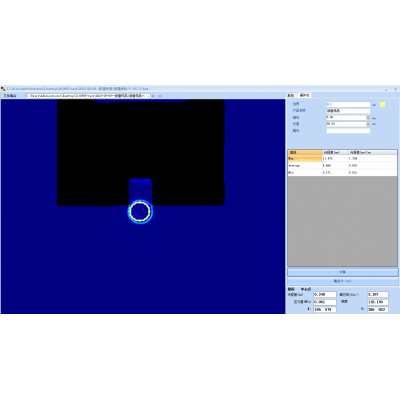The height and width of the screenshot is (400, 400).
Task: Open the file path dropdown in the toolbar
Action: point(148,96)
